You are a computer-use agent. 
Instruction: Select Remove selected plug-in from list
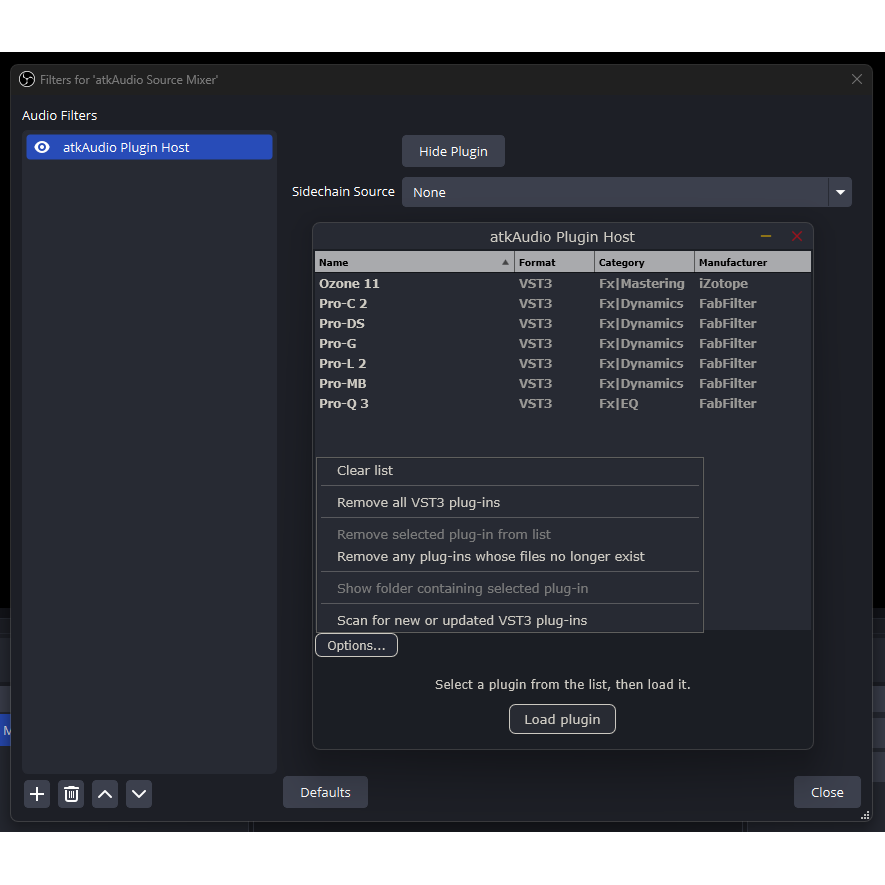click(510, 534)
